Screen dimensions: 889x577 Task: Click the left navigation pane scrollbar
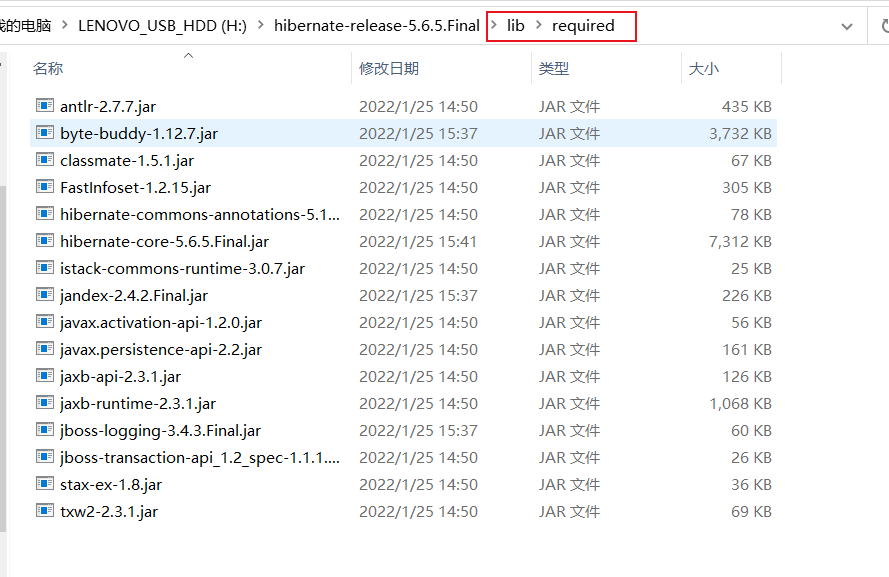3,359
